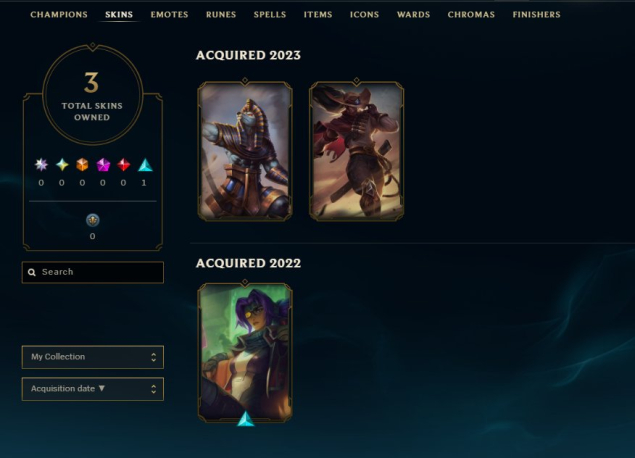This screenshot has height=458, width=635.
Task: Click the white Transcendent rarity gem icon
Action: point(41,164)
